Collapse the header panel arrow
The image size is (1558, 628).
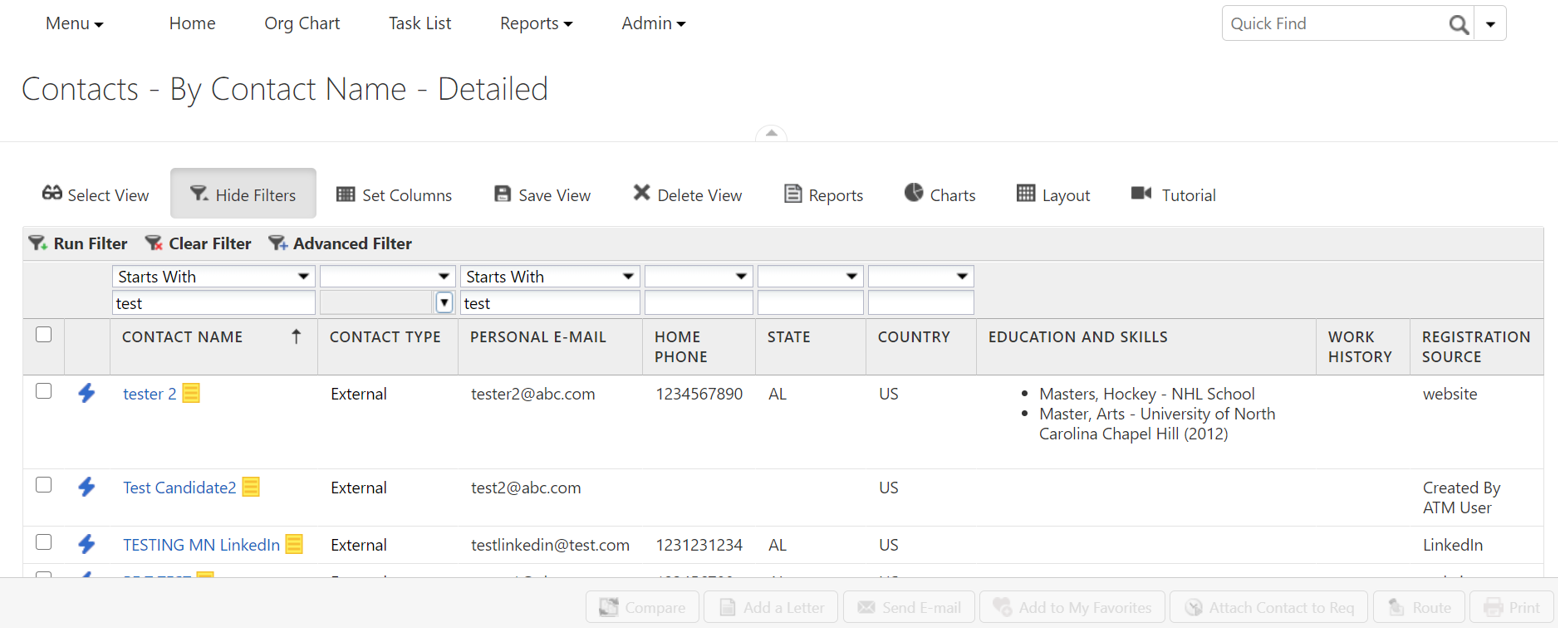(771, 134)
